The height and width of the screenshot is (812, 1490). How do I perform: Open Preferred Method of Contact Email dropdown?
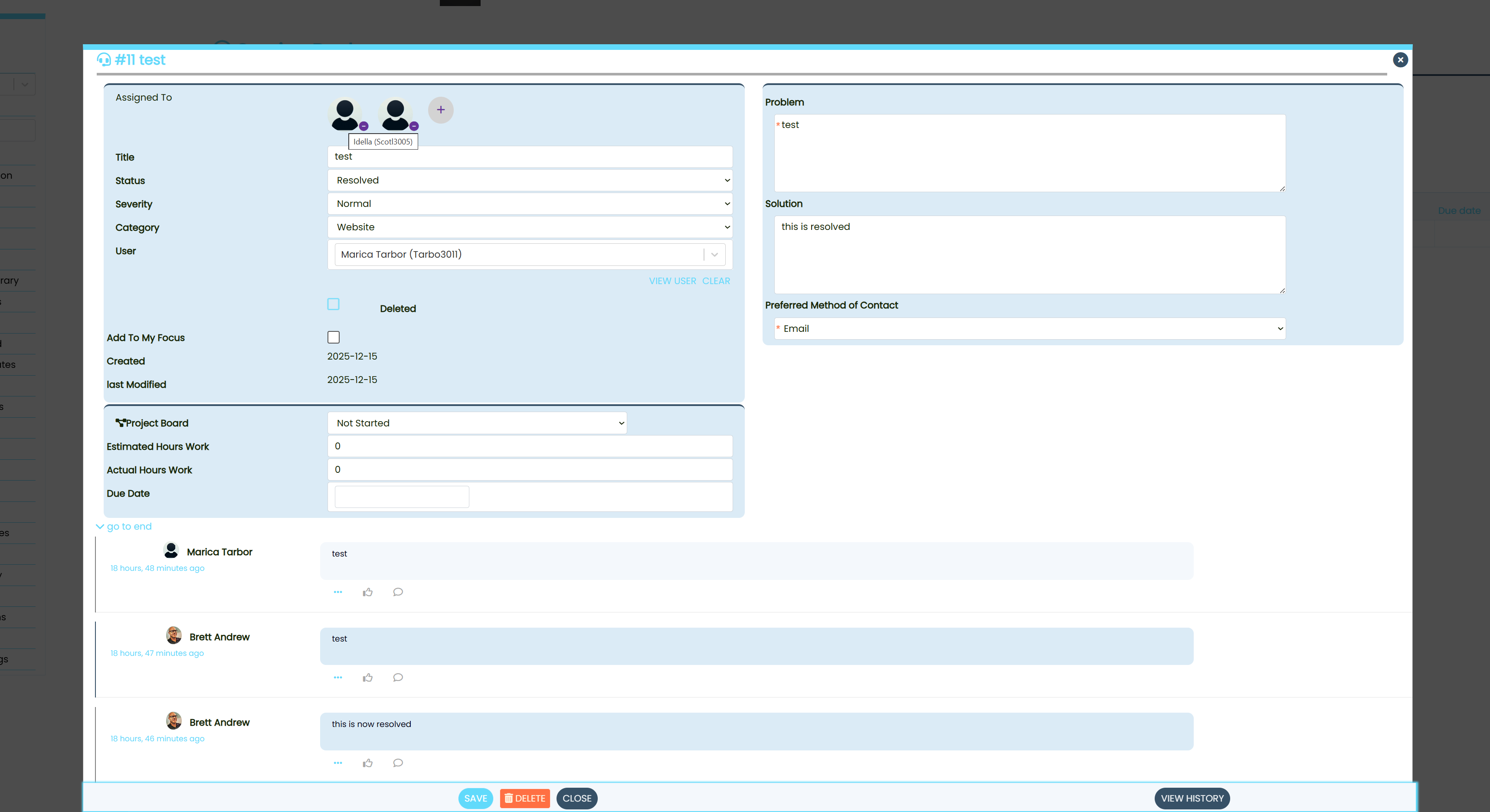[1030, 328]
